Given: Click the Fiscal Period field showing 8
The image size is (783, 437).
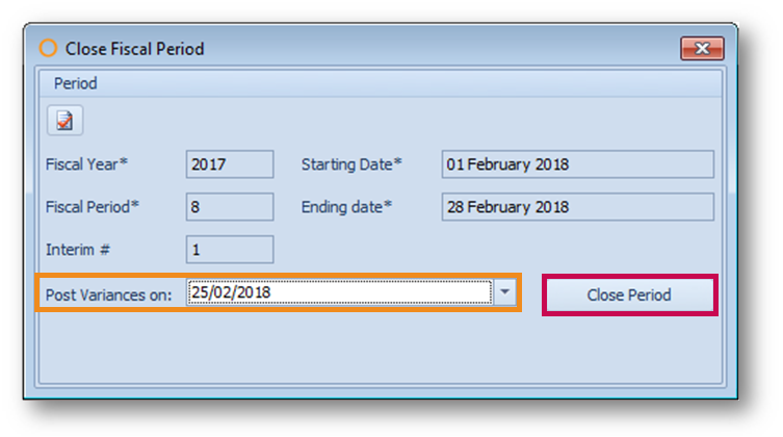Looking at the screenshot, I should [230, 207].
